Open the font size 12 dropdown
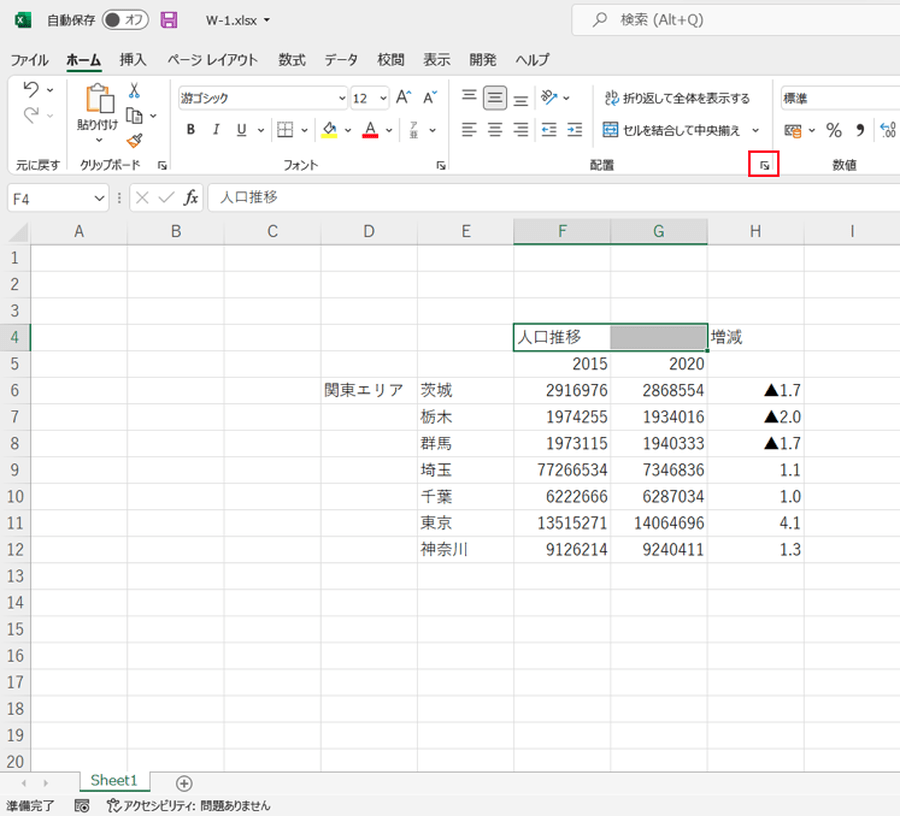 (383, 98)
